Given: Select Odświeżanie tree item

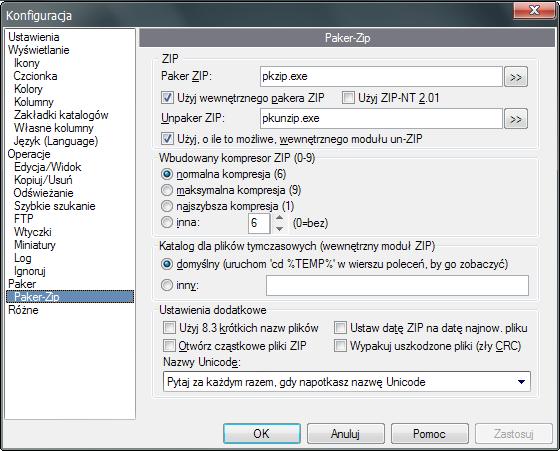Looking at the screenshot, I should point(44,193).
